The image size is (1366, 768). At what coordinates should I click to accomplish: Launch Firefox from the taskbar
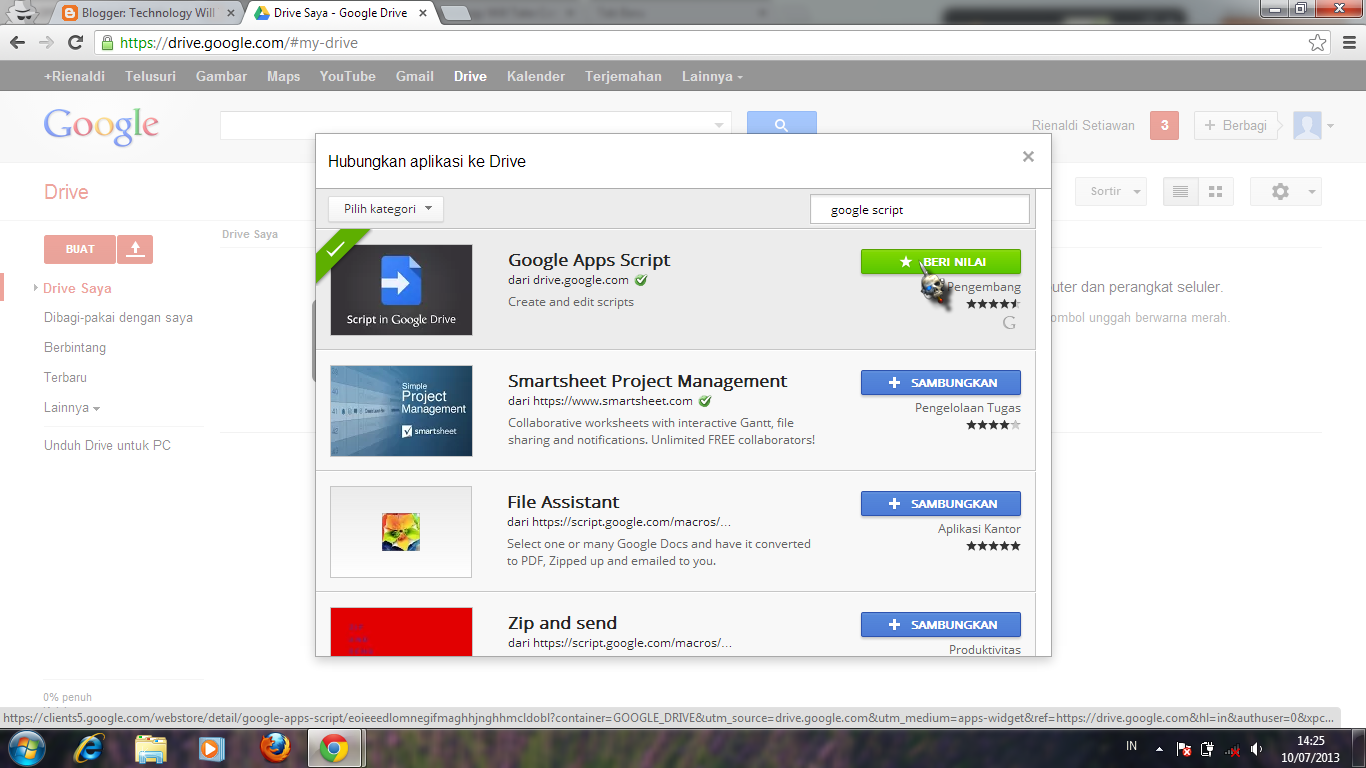[x=274, y=748]
